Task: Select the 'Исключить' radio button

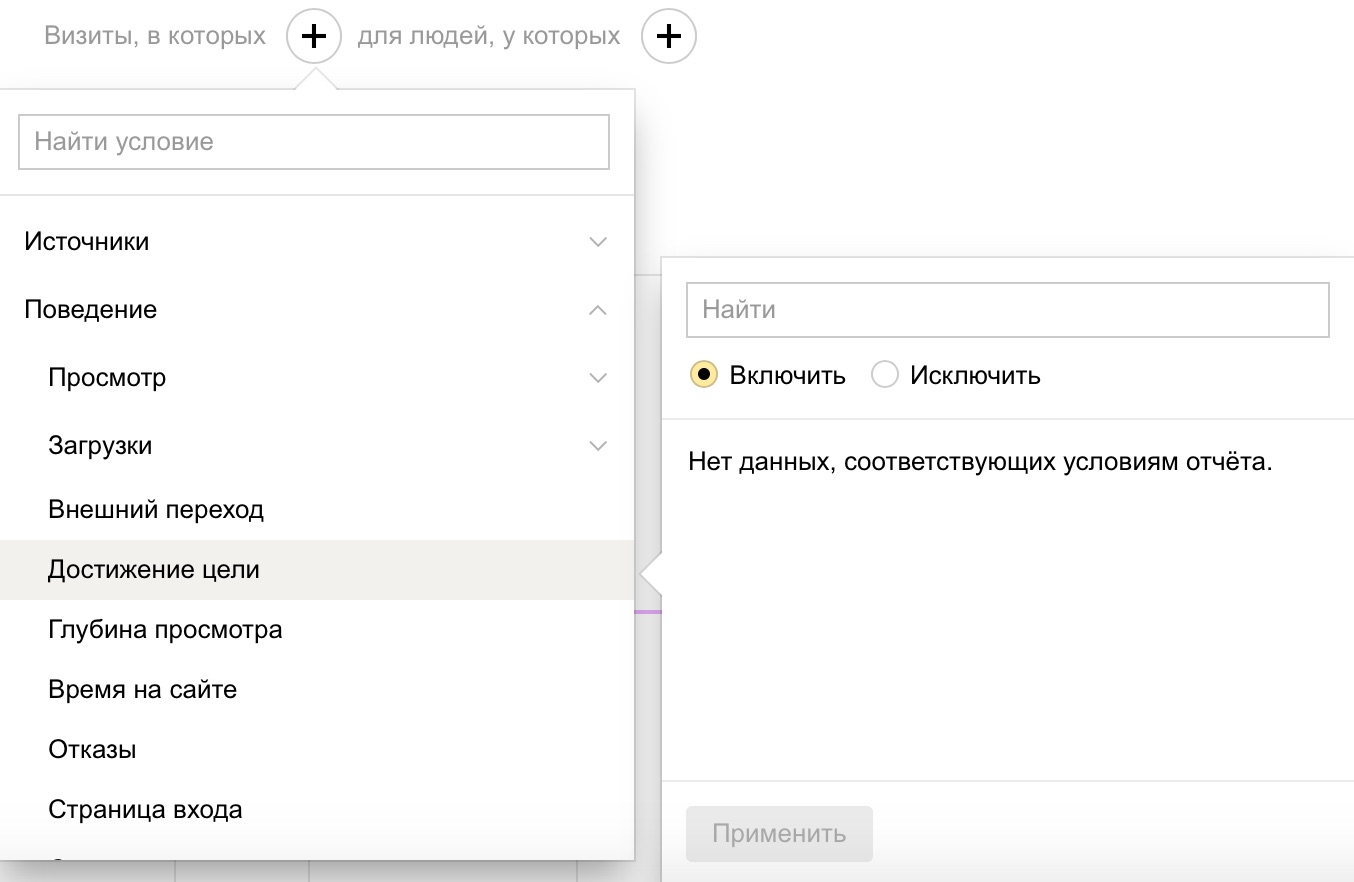Action: [884, 374]
